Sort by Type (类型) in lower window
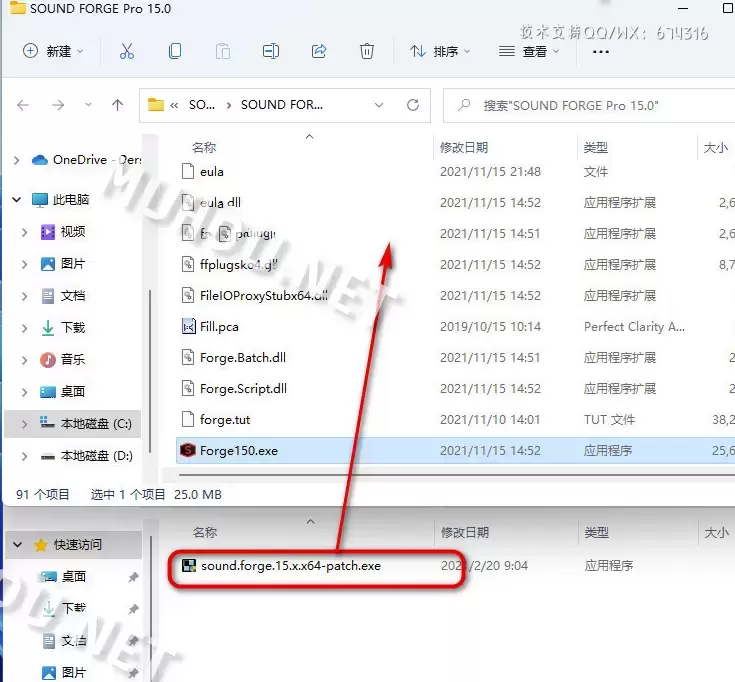 [x=597, y=532]
